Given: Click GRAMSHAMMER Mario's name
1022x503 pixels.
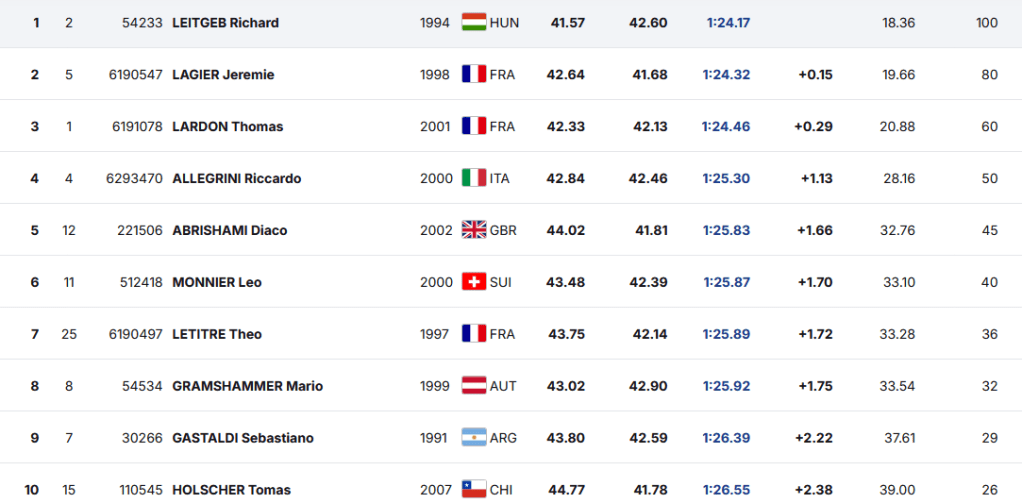Looking at the screenshot, I should [x=247, y=386].
